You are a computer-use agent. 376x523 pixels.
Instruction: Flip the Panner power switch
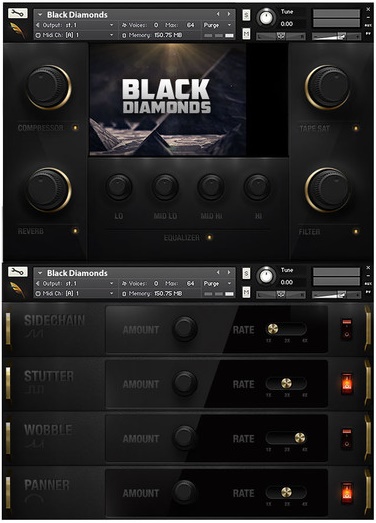point(347,493)
